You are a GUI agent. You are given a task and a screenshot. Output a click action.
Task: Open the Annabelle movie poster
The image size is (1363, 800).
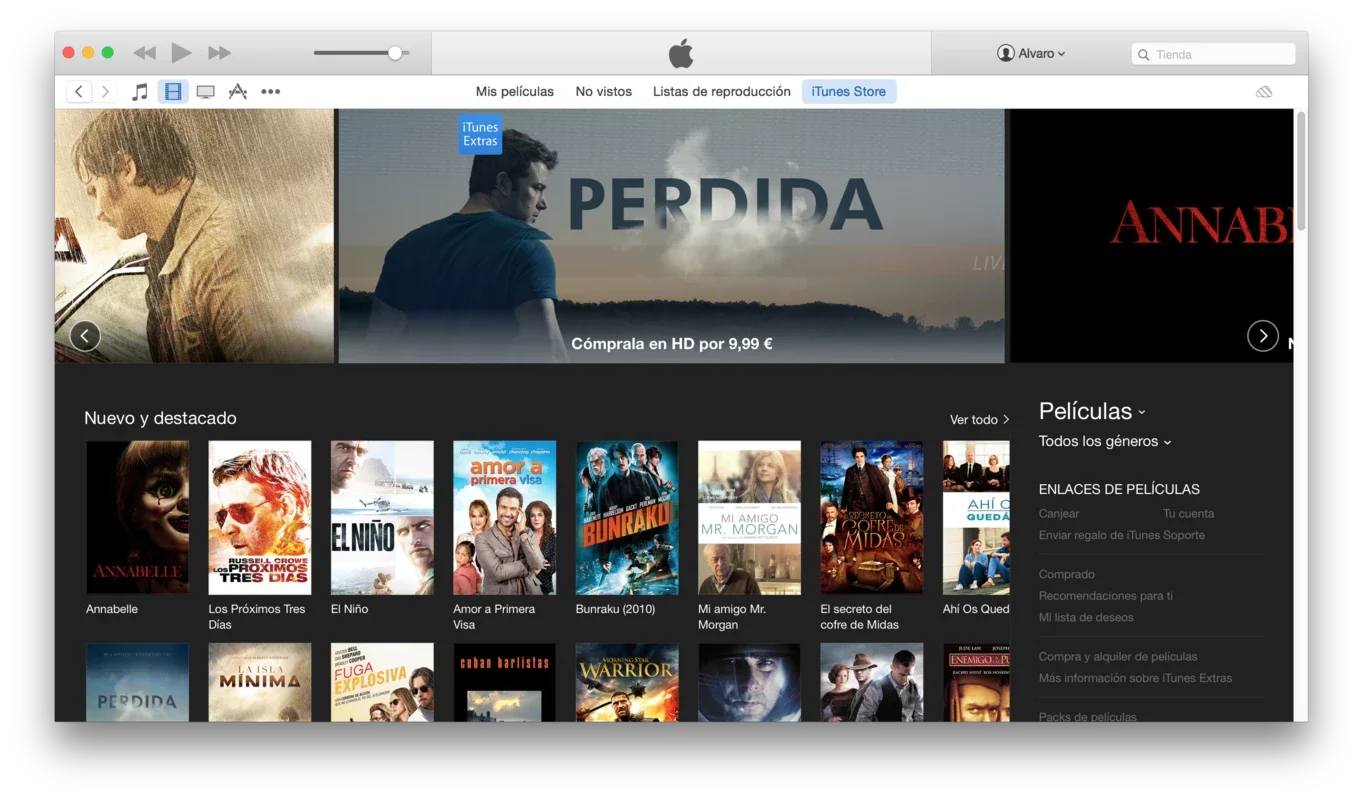[138, 518]
